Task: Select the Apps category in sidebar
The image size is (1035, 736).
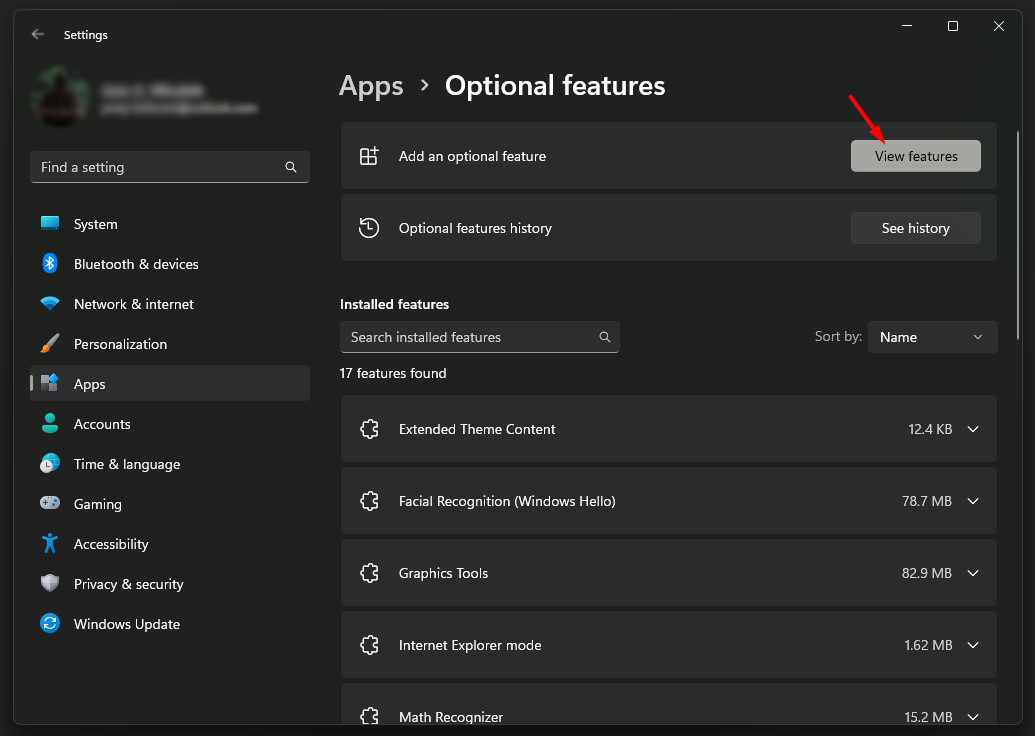Action: 170,384
